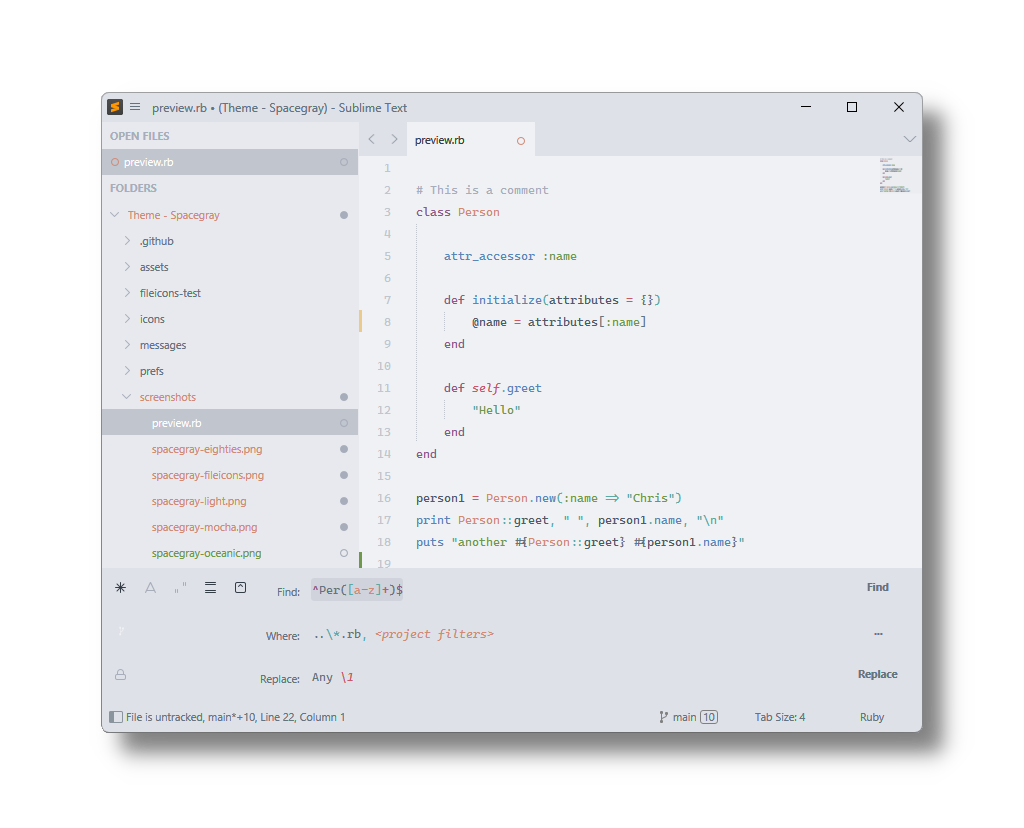This screenshot has height=828, width=1024.
Task: Change Ruby syntax in status bar
Action: [x=872, y=717]
